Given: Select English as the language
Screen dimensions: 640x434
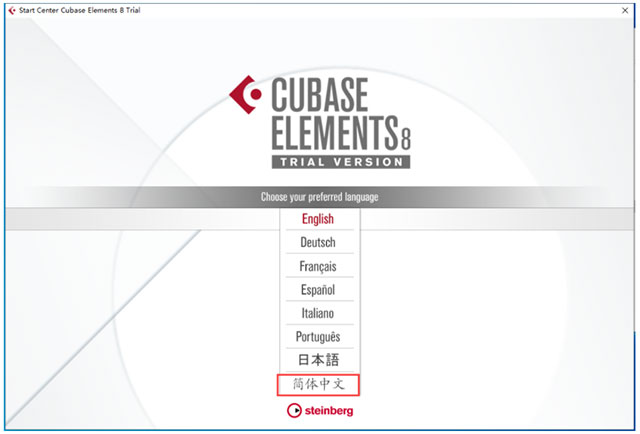Looking at the screenshot, I should coord(318,219).
